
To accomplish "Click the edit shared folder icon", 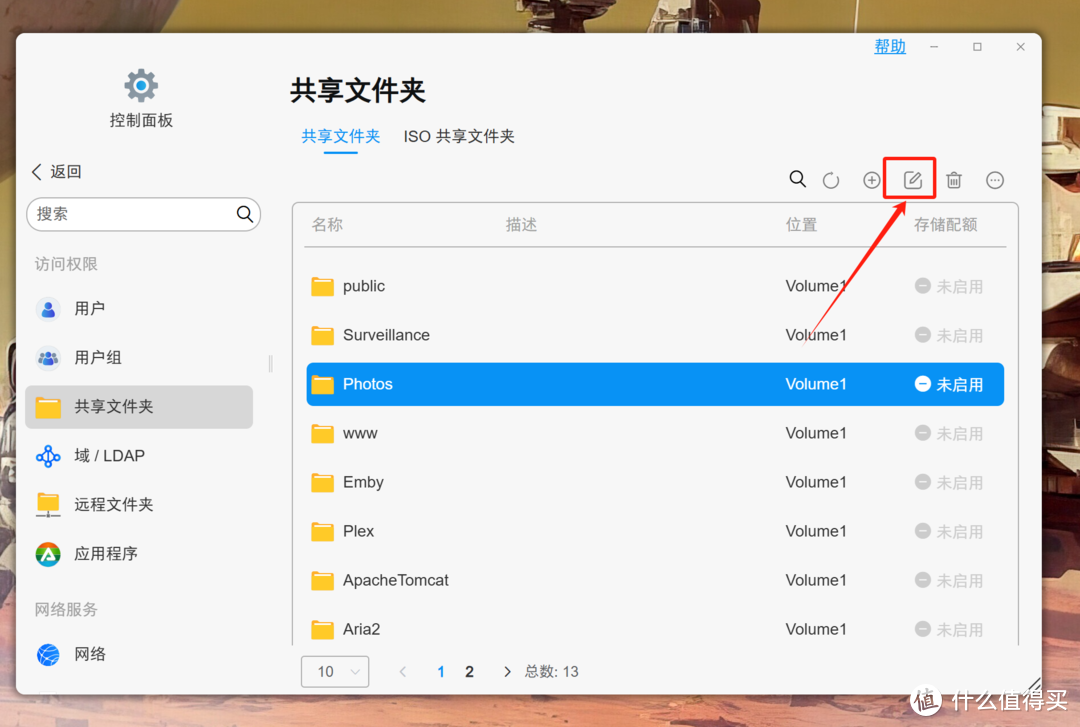I will [912, 180].
